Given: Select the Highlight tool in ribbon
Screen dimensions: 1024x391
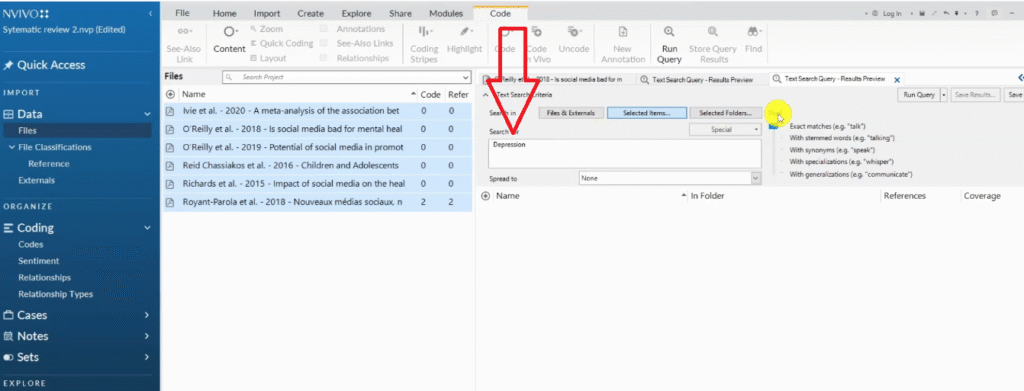Looking at the screenshot, I should 464,40.
